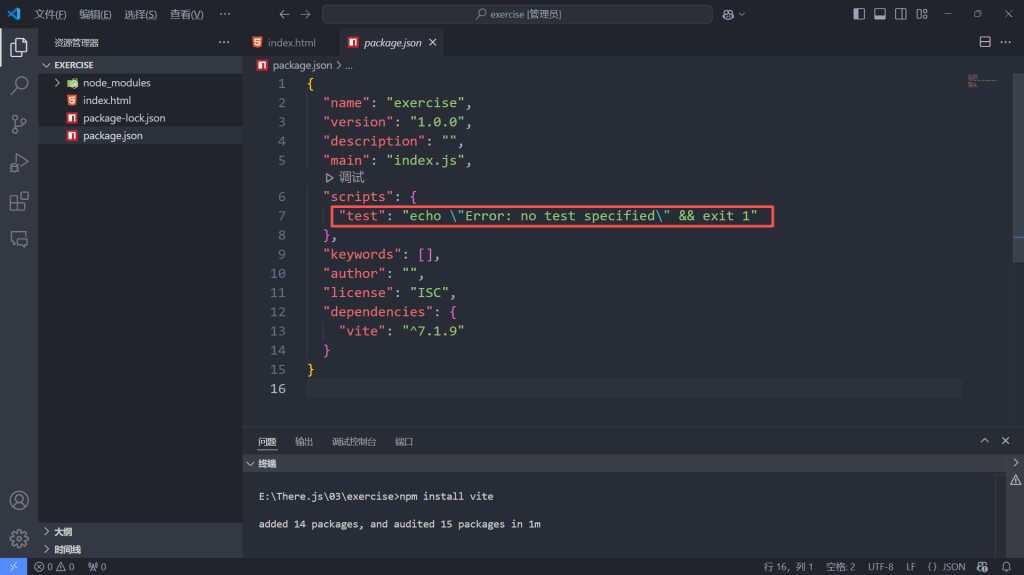Expand the 时间线 timeline section
Viewport: 1024px width, 575px height.
pyautogui.click(x=47, y=549)
